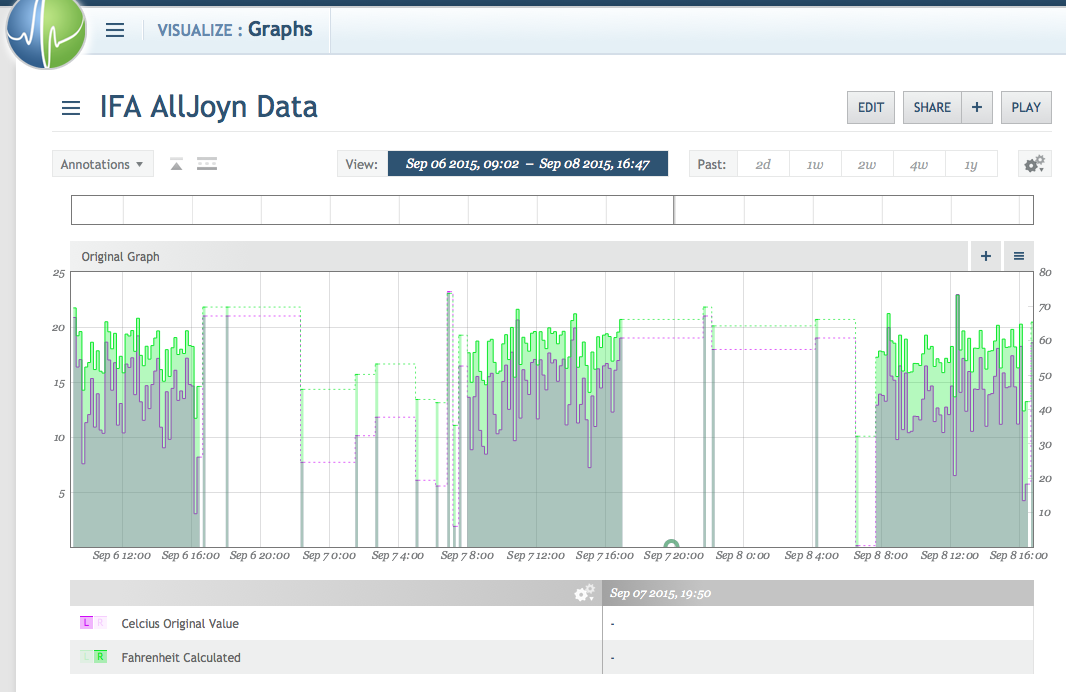The image size is (1066, 692).
Task: Click the IFA AllJoyn Data title
Action: click(x=209, y=107)
